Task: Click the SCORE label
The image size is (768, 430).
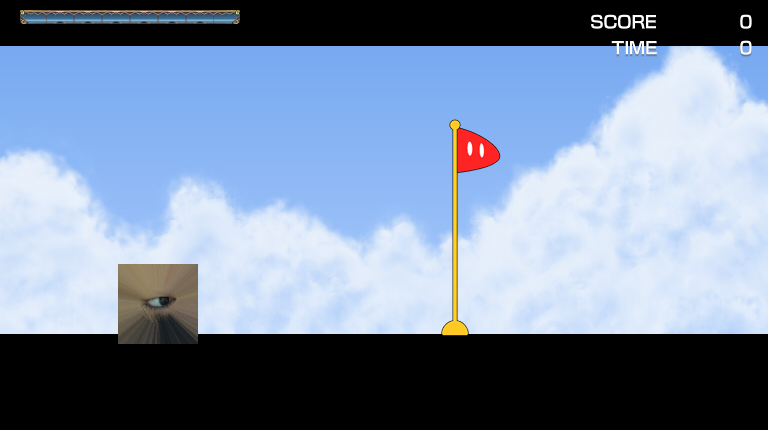Action: pos(623,22)
